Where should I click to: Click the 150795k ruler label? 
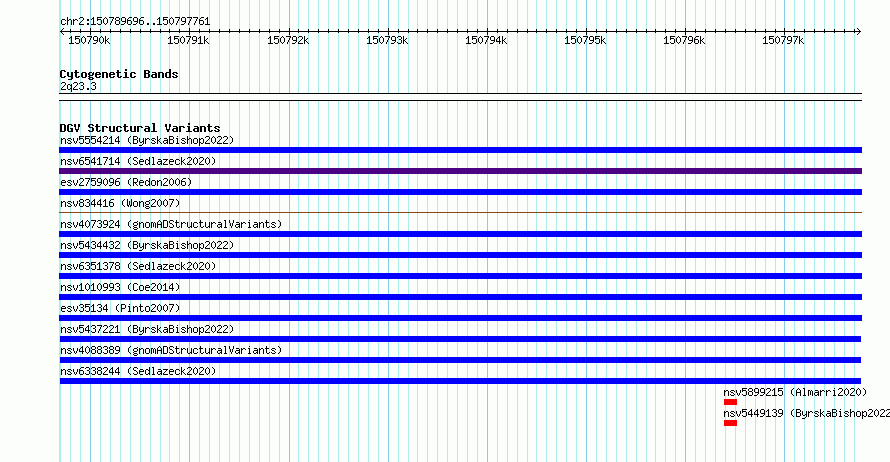coord(585,40)
